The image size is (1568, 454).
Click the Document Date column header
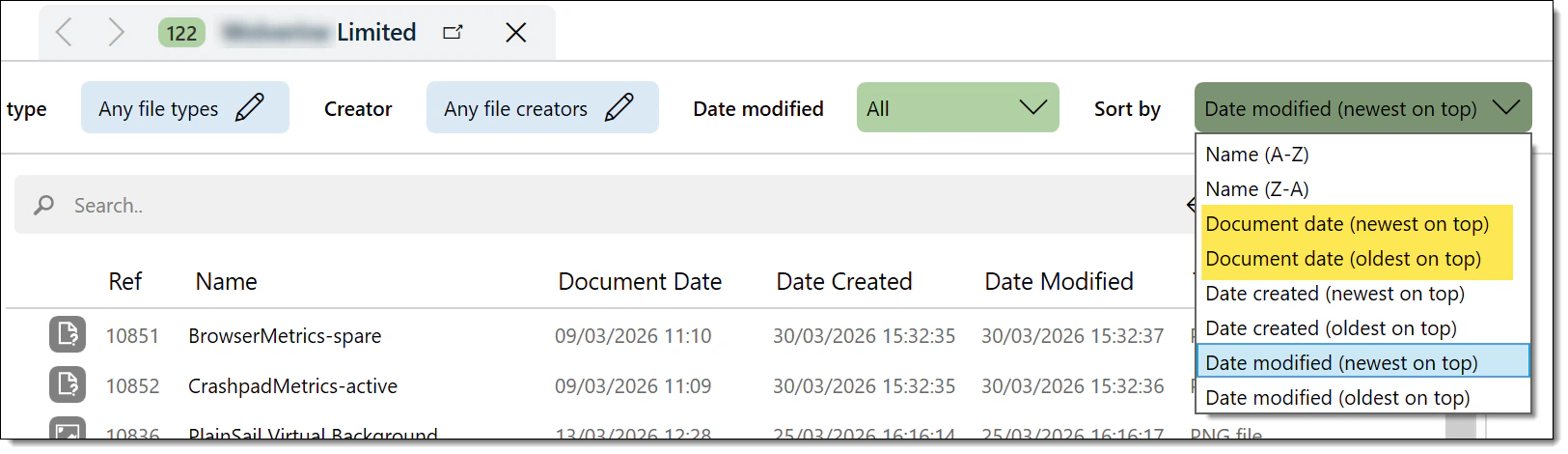click(640, 281)
